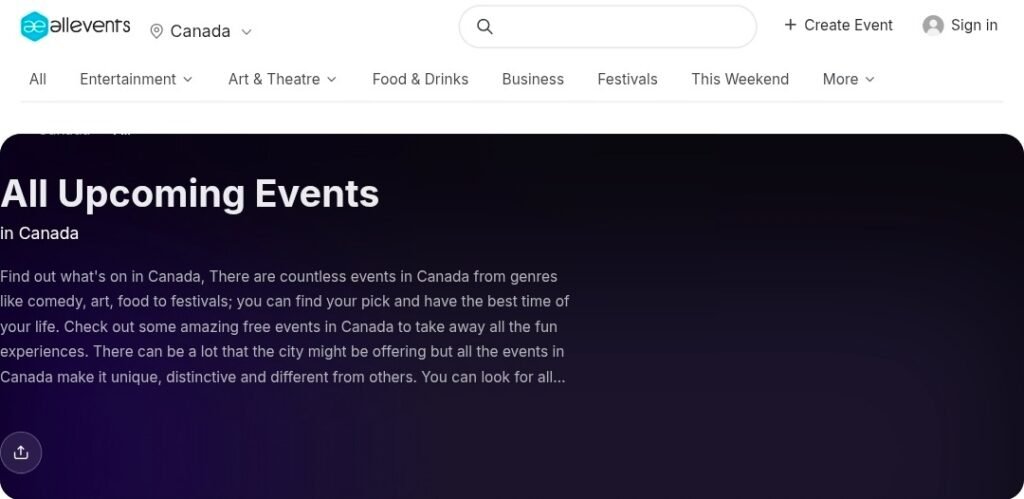Click the location pin icon
Image resolution: width=1024 pixels, height=499 pixels.
pos(156,31)
